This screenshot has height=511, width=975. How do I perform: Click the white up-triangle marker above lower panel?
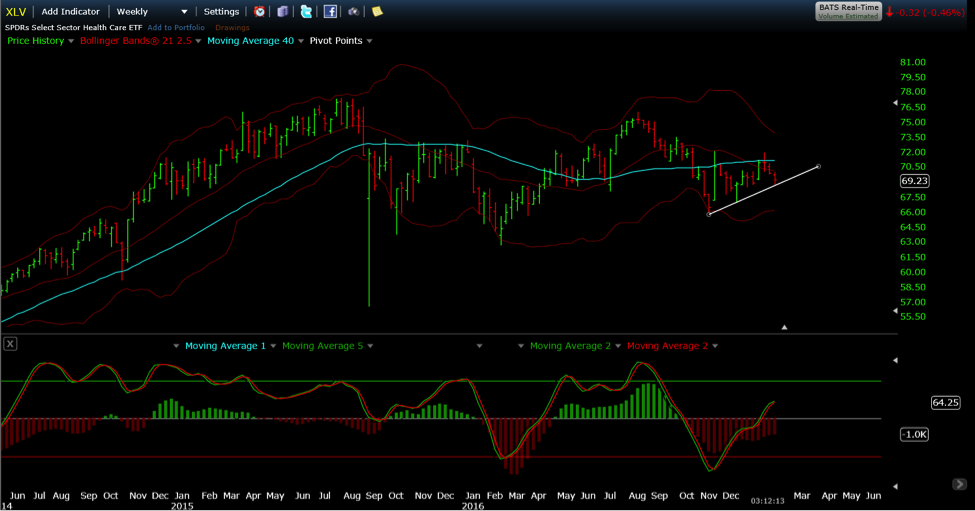click(784, 327)
